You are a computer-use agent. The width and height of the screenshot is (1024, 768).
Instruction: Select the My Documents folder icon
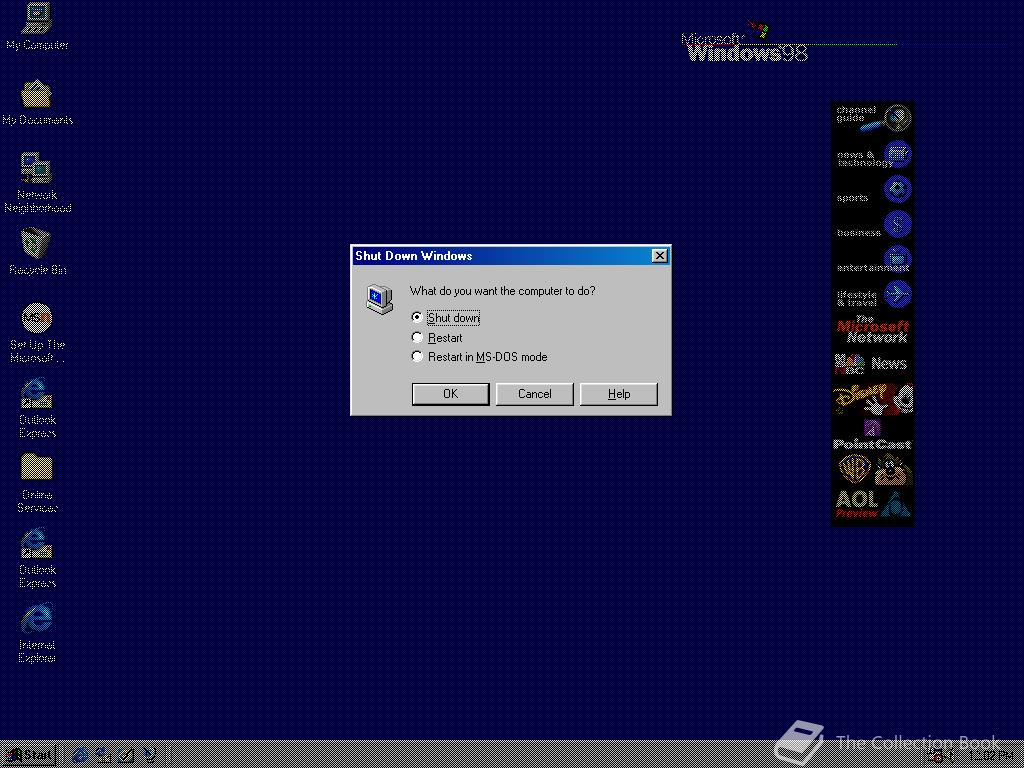pyautogui.click(x=37, y=102)
